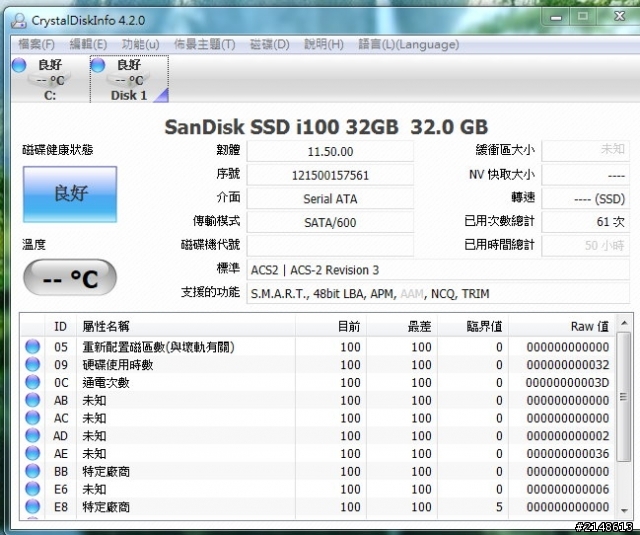Select the Disk 1 drive tab
Viewport: 640px width, 535px height.
click(x=129, y=79)
